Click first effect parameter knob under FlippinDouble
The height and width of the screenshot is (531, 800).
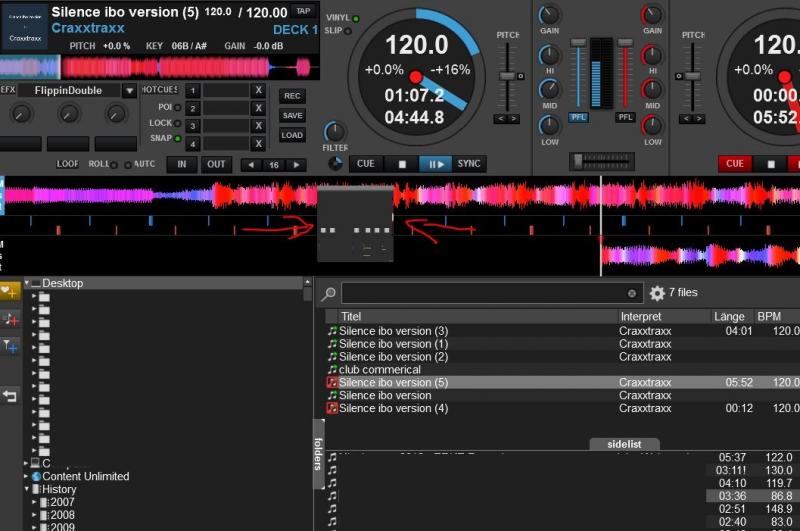20,114
